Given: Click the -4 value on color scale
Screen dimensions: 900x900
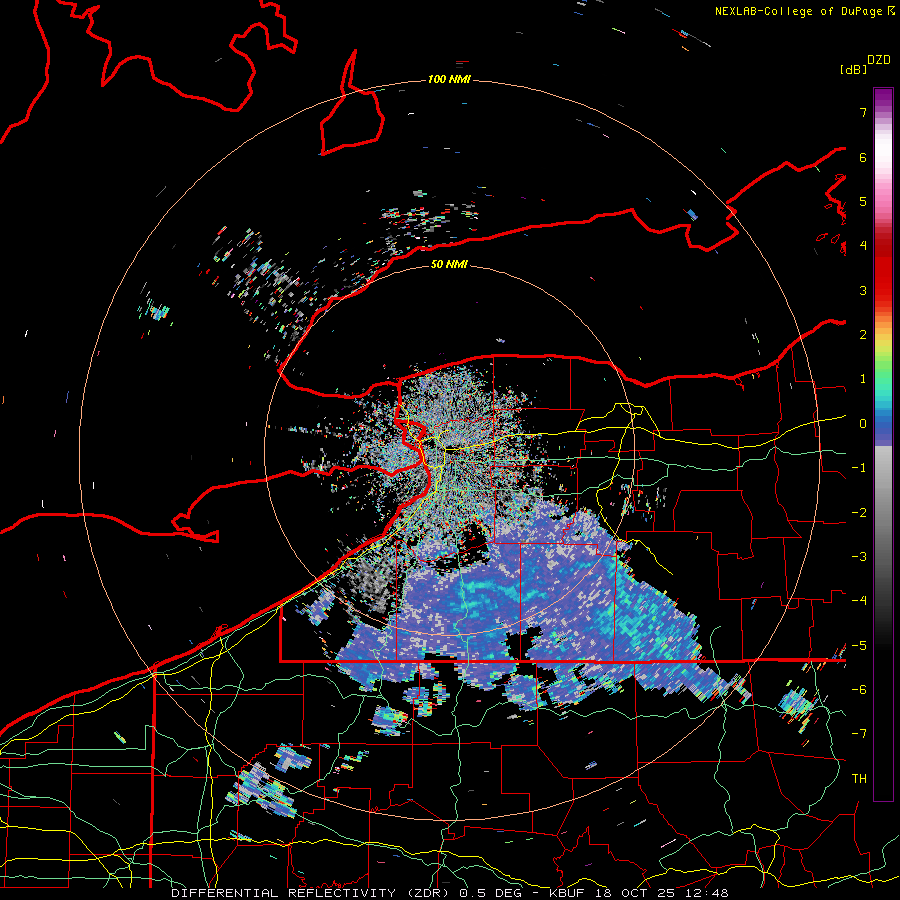Looking at the screenshot, I should [x=859, y=601].
